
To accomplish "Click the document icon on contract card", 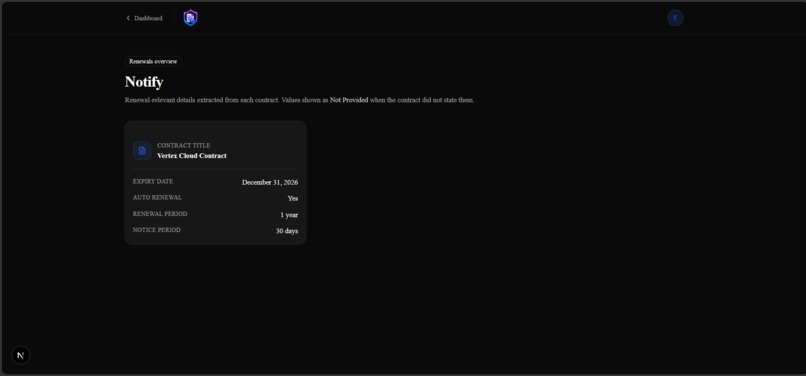I will (x=142, y=151).
